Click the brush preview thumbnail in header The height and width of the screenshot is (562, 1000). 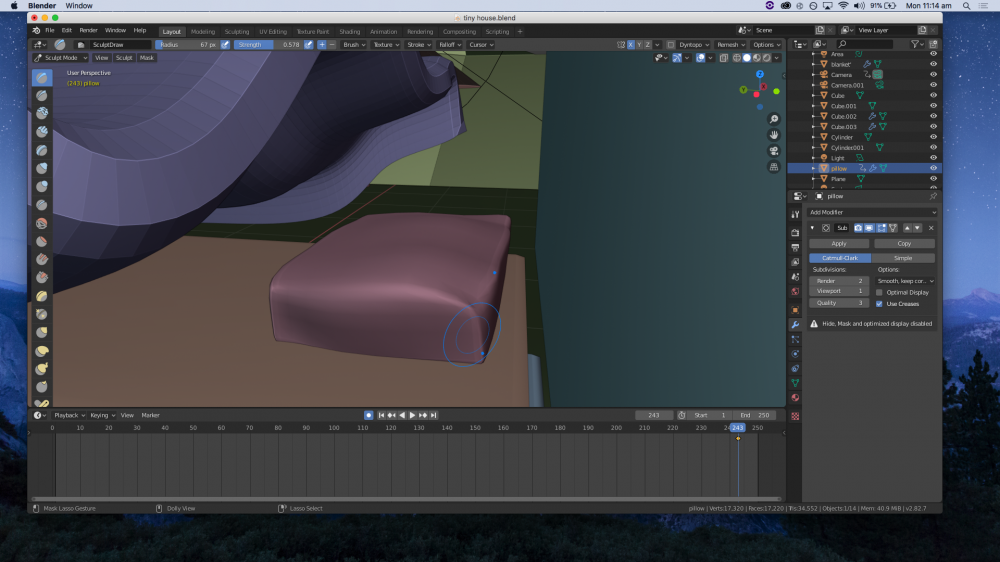click(60, 45)
